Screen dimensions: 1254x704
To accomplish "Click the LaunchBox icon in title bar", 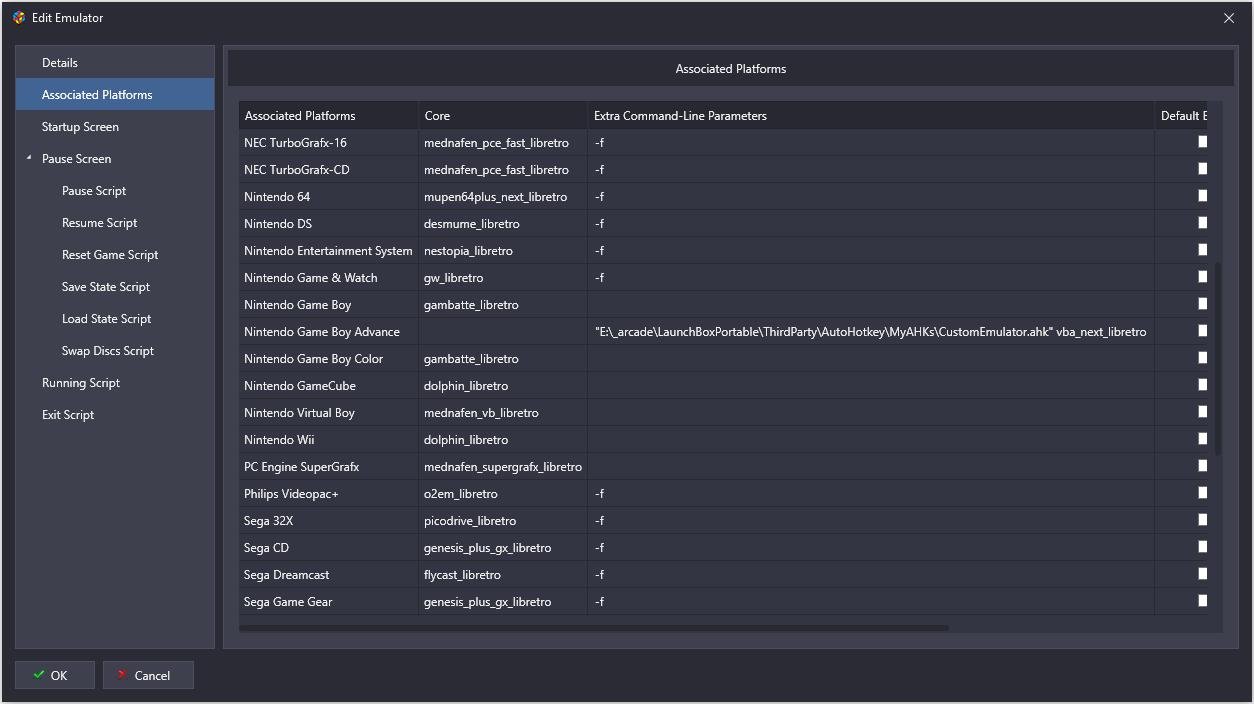I will pos(19,17).
